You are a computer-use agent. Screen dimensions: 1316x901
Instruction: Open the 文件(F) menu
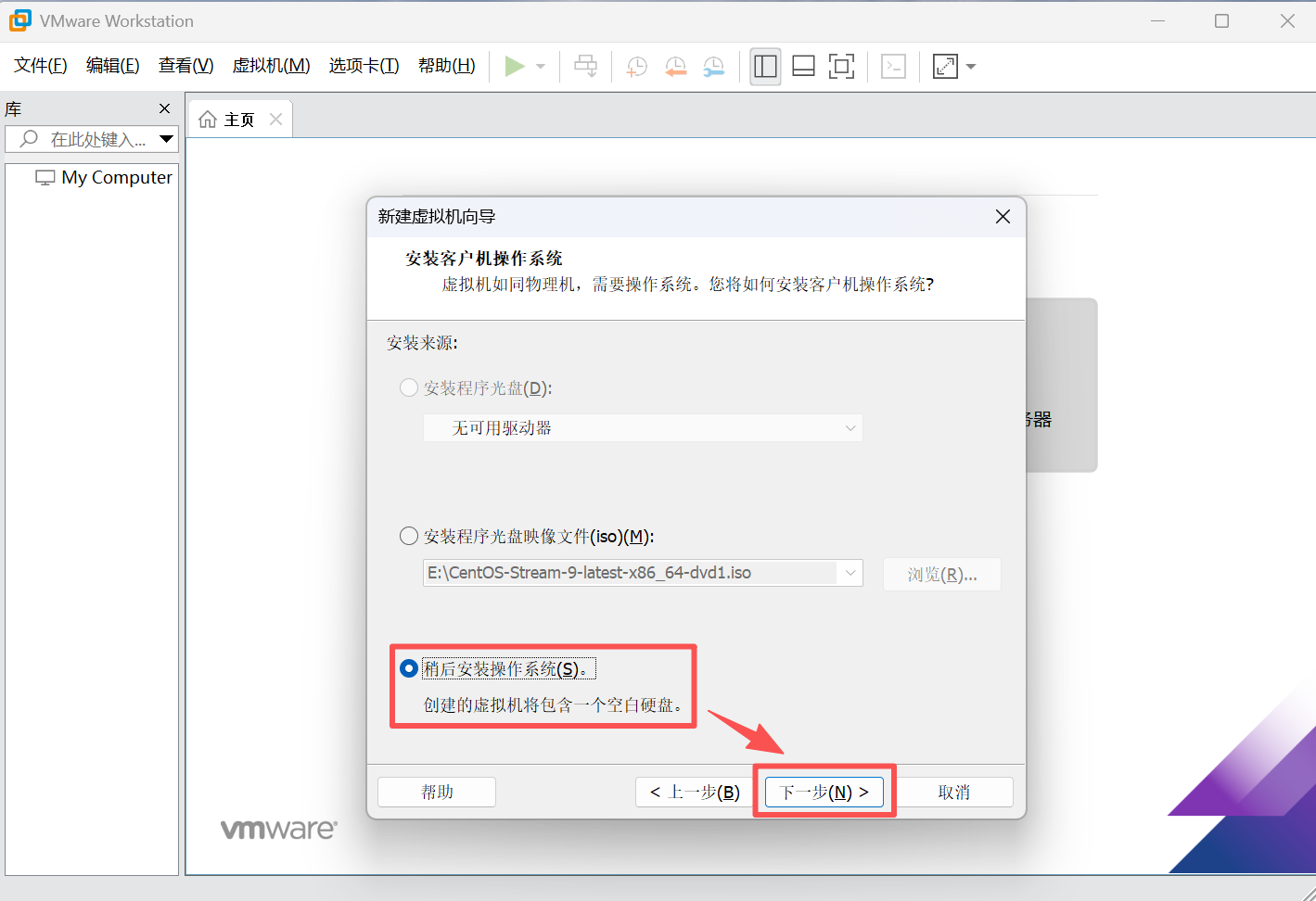tap(41, 66)
